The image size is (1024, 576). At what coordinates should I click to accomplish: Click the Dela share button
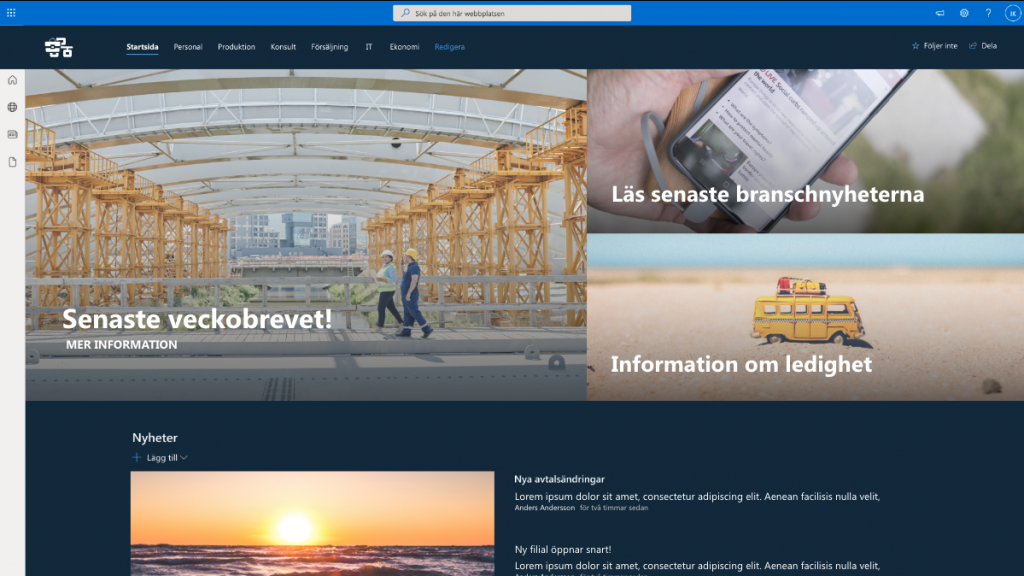[x=983, y=46]
